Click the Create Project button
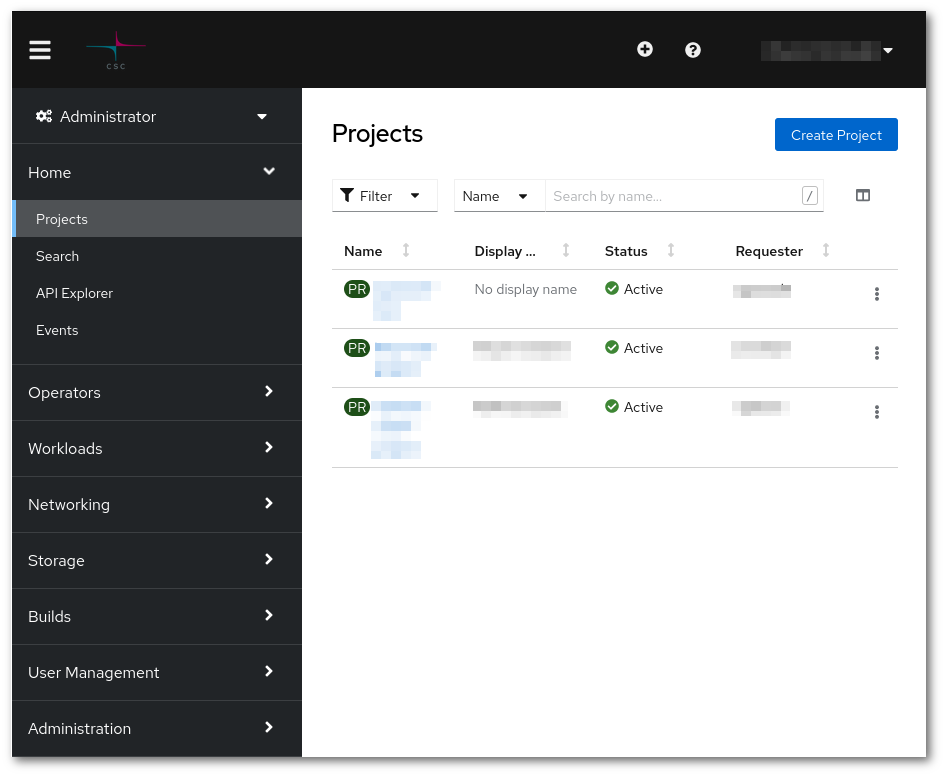 coord(836,135)
